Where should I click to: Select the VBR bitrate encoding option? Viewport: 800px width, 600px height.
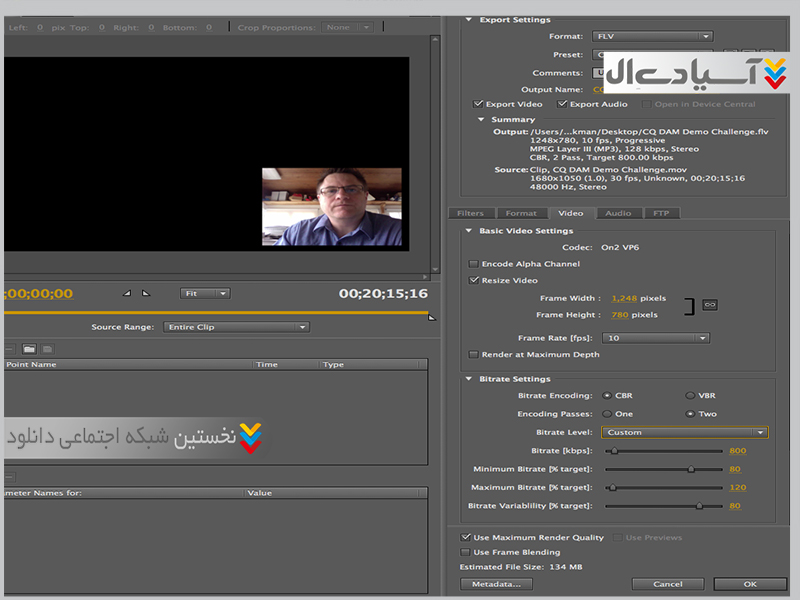(690, 396)
